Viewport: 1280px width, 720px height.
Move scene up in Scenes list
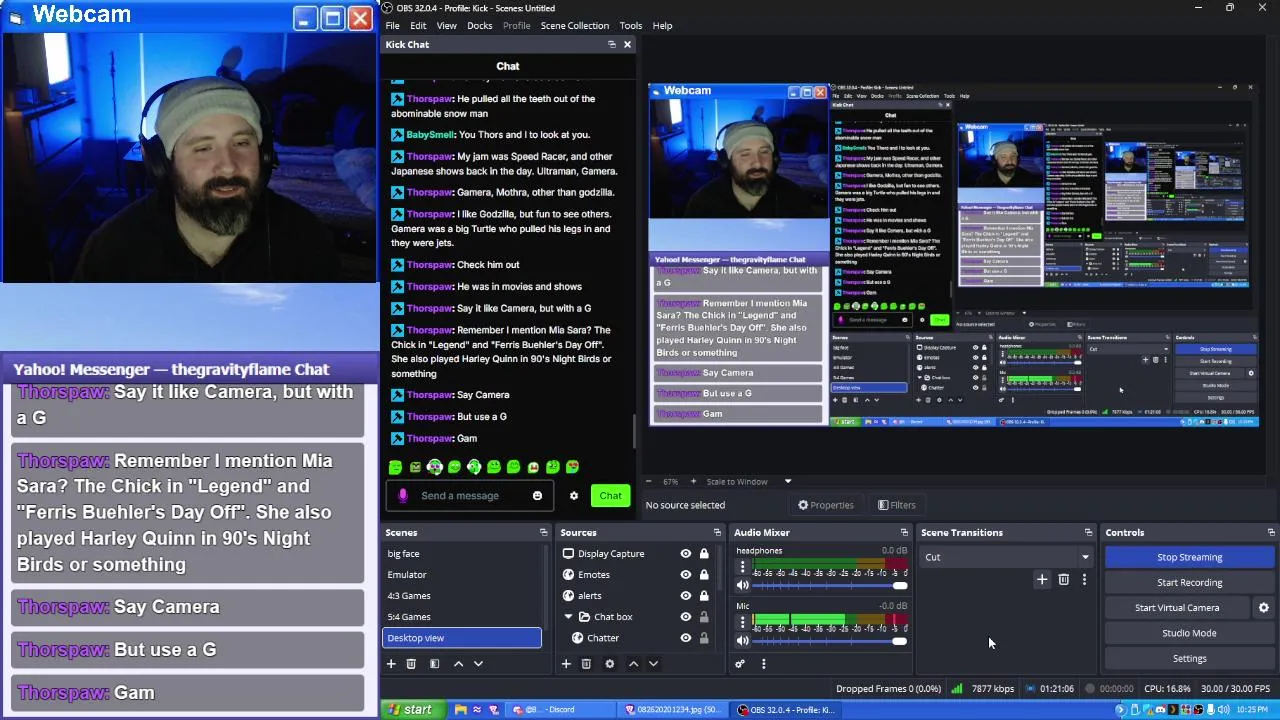[458, 664]
